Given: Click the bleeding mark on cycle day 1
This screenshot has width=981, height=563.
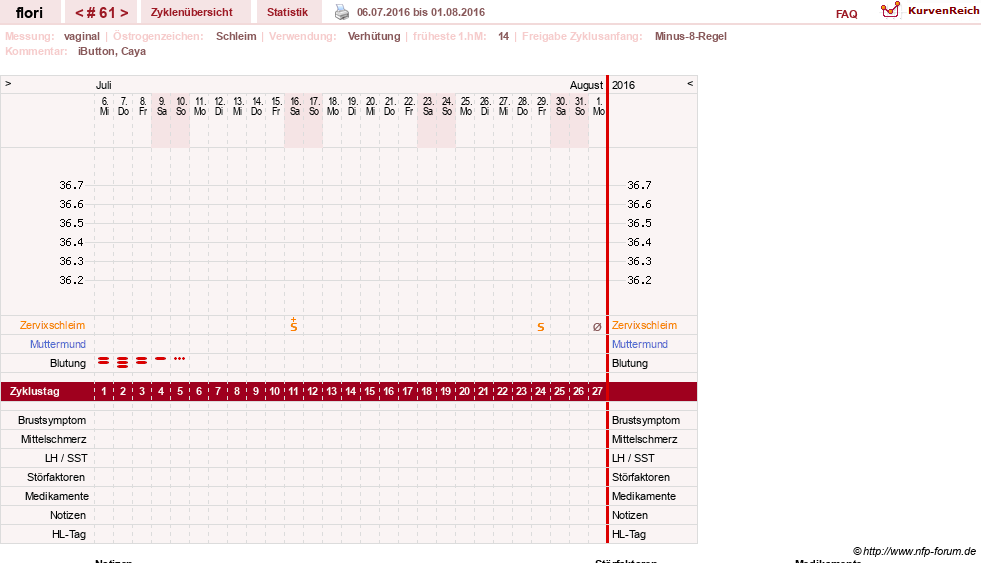Looking at the screenshot, I should [104, 361].
